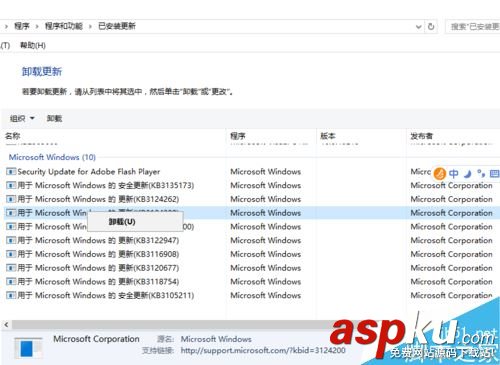The width and height of the screenshot is (500, 365).
Task: Select the 更新(KB3118754) entry
Action: pyautogui.click(x=98, y=281)
